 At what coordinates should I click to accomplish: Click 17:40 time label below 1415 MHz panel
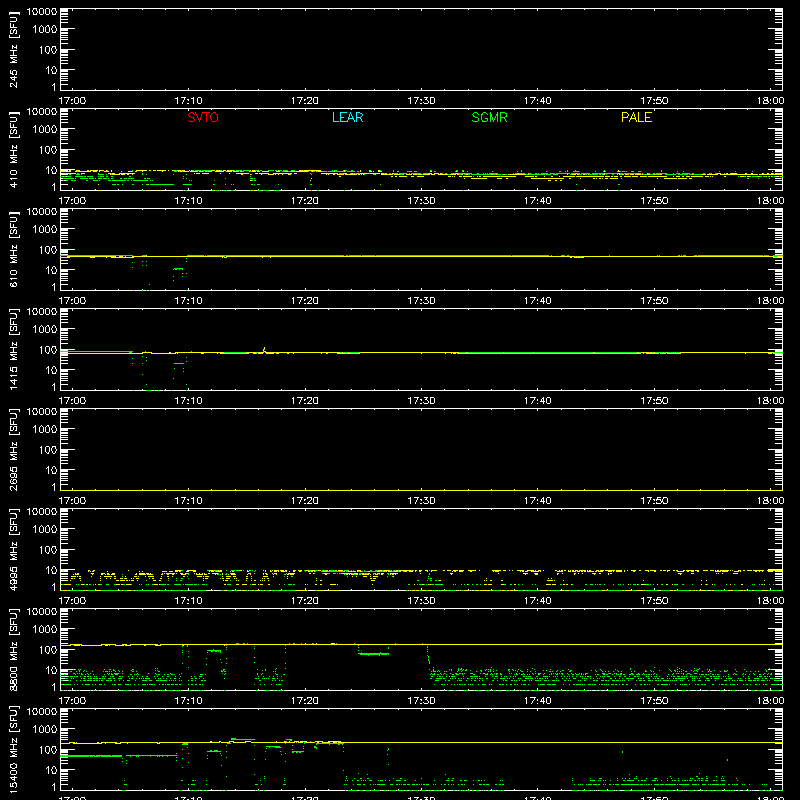tap(537, 401)
